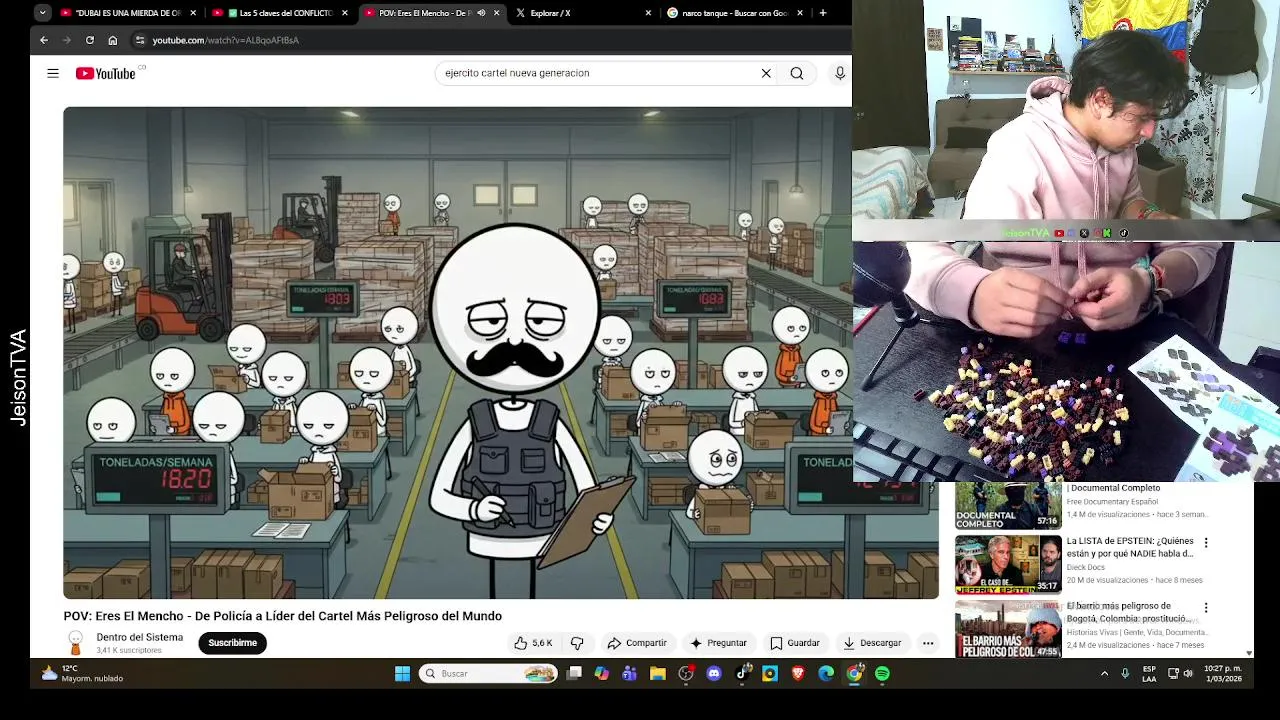Go back with the browser back arrow
The image size is (1280, 720).
(44, 40)
